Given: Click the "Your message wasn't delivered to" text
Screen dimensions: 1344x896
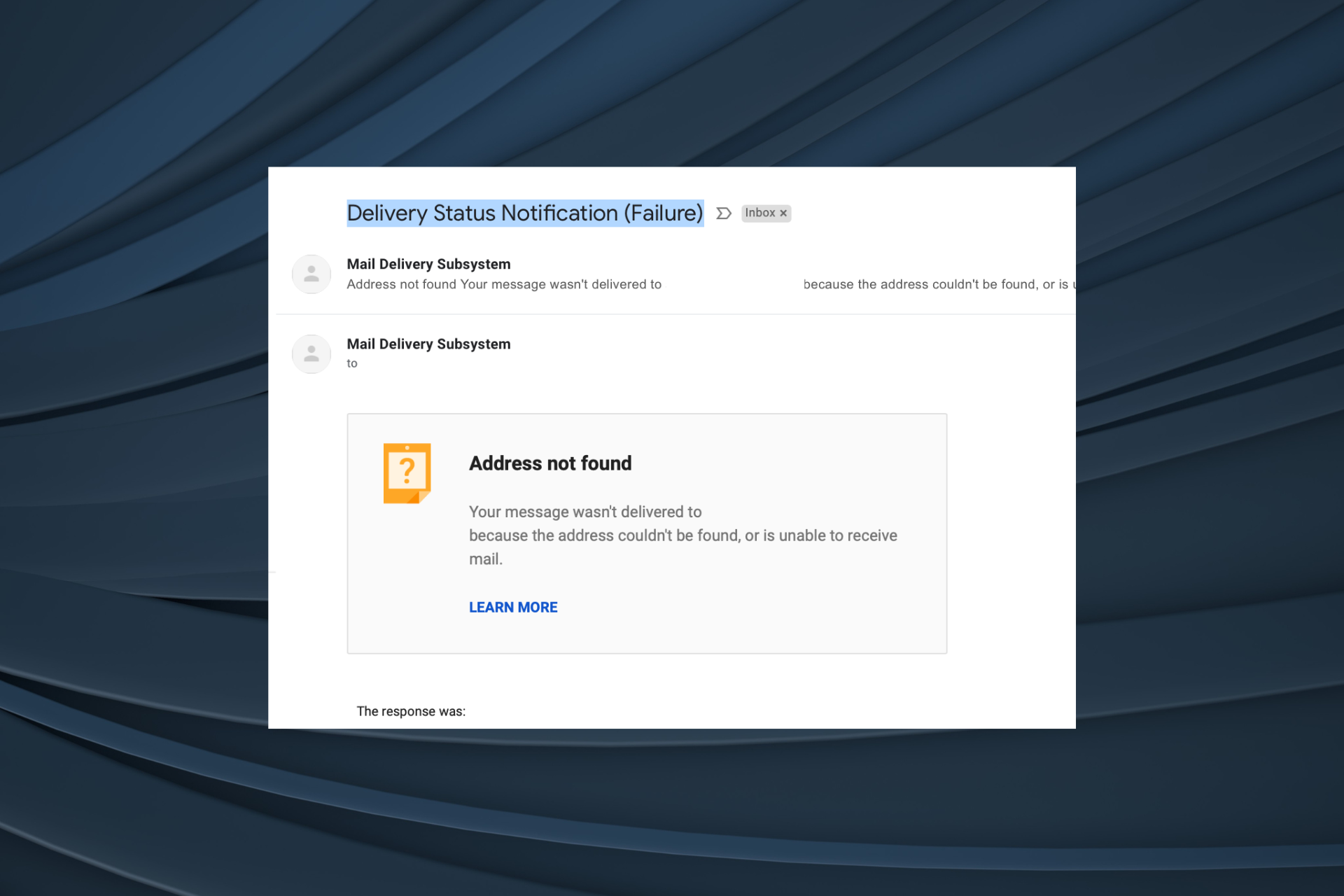Looking at the screenshot, I should pos(584,512).
